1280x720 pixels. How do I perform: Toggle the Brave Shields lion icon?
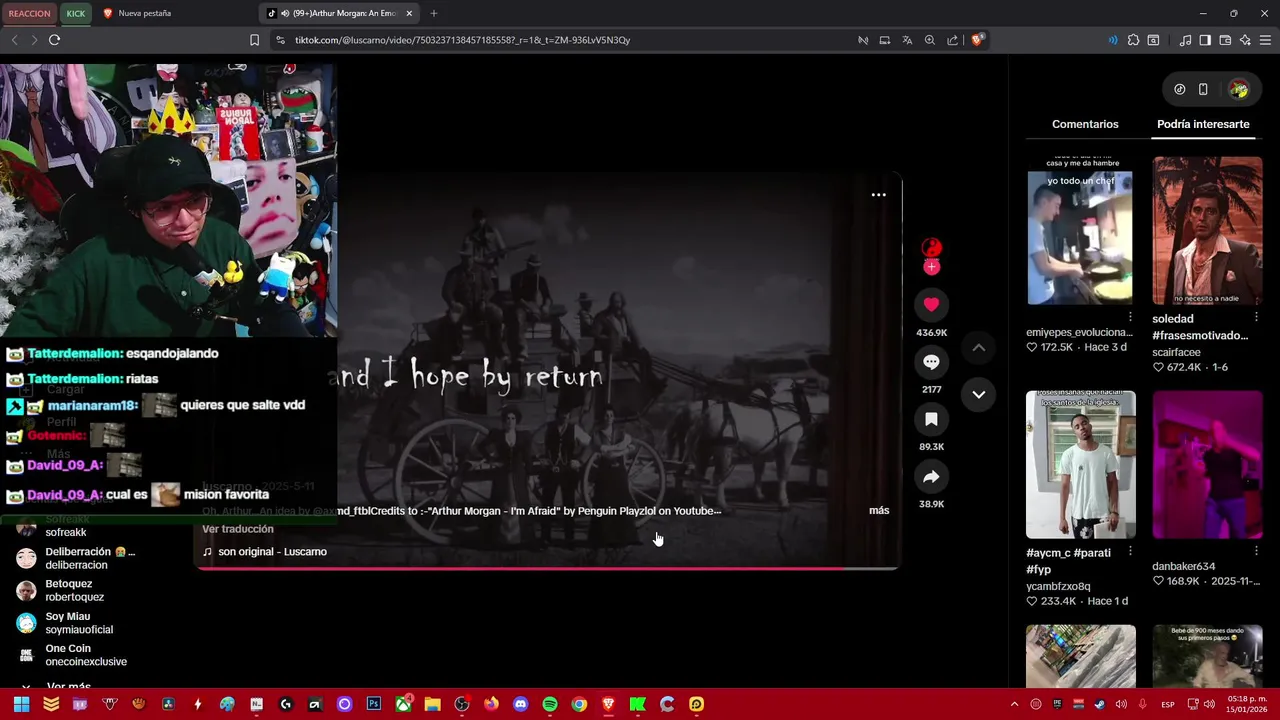[x=977, y=40]
